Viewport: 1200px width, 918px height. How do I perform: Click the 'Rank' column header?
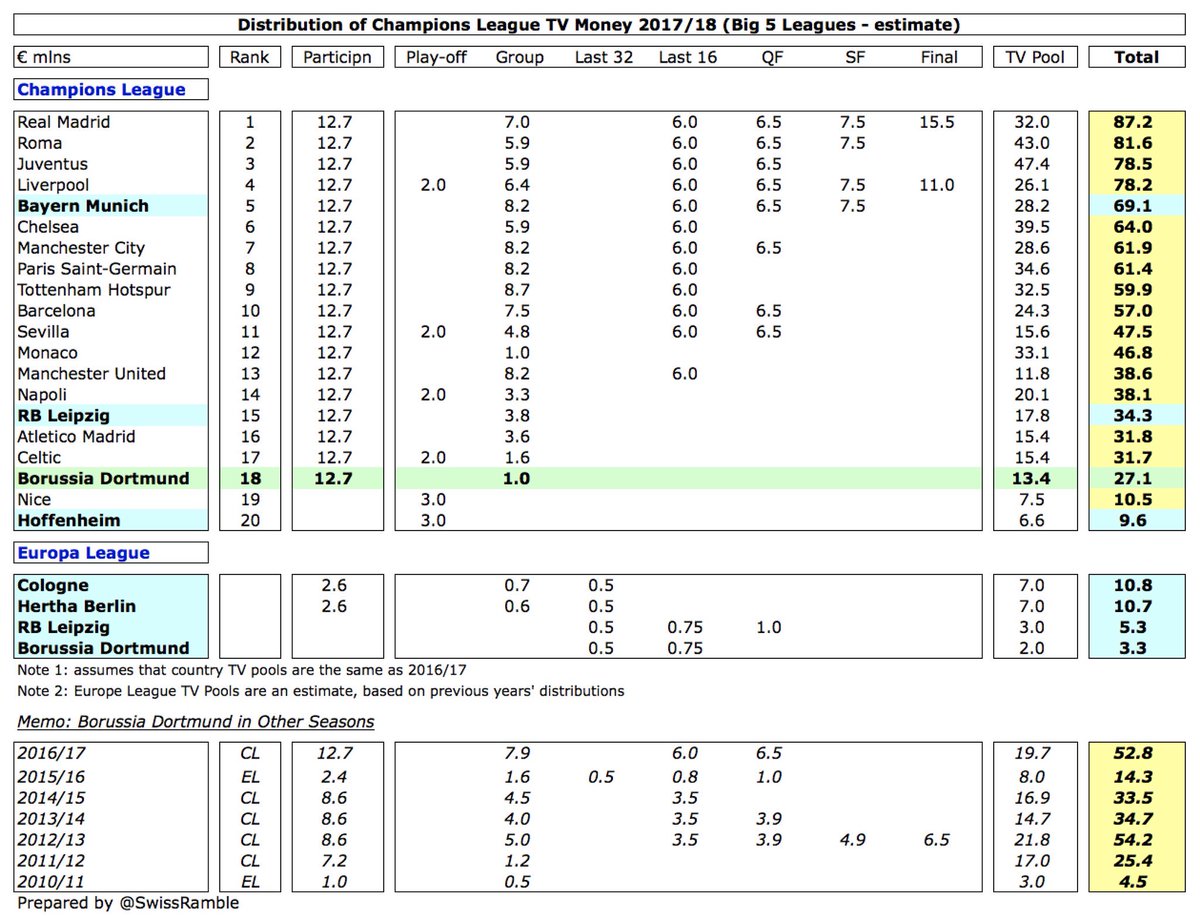click(x=248, y=57)
